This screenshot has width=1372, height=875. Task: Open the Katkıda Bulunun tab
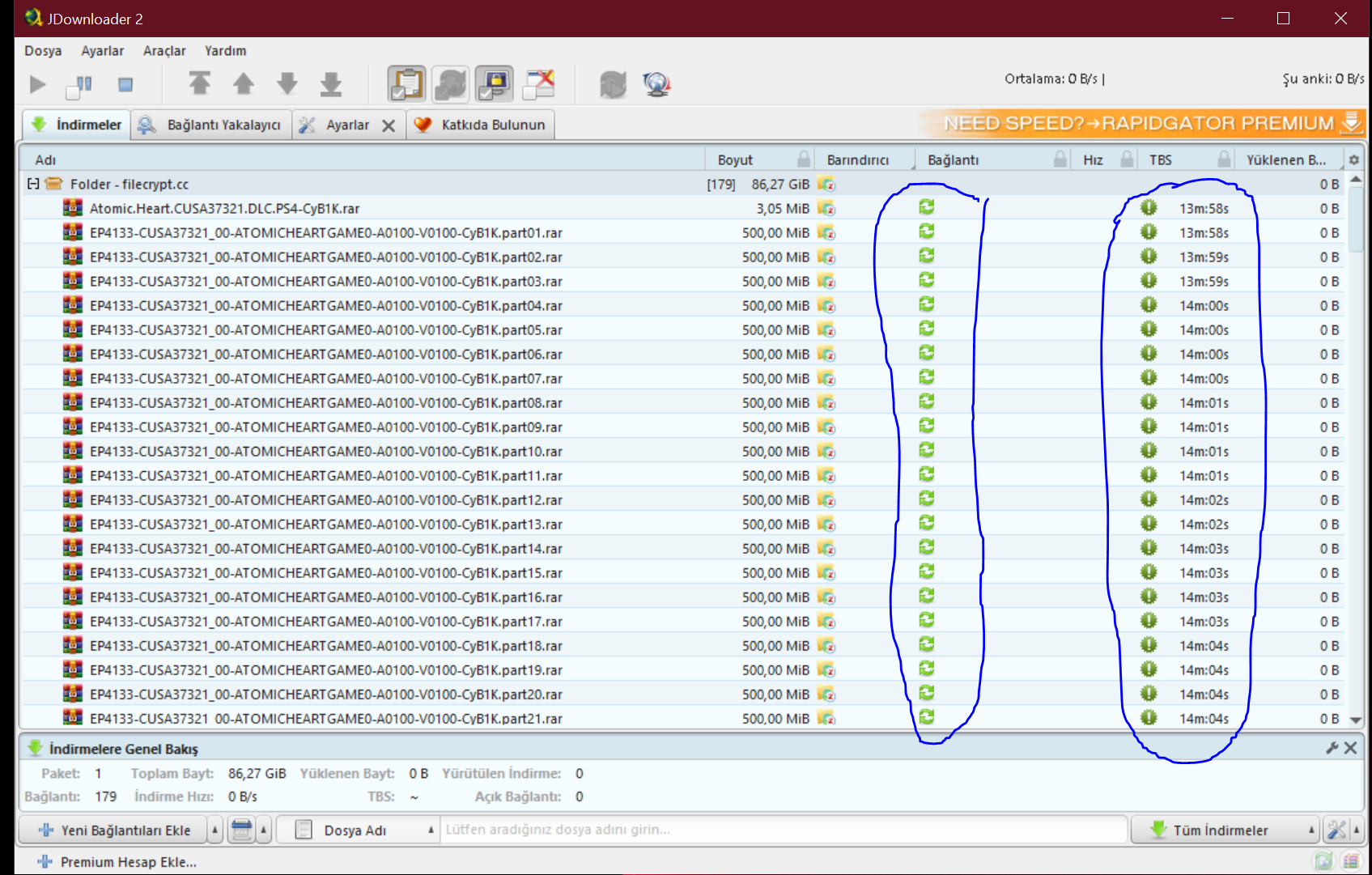[x=480, y=125]
